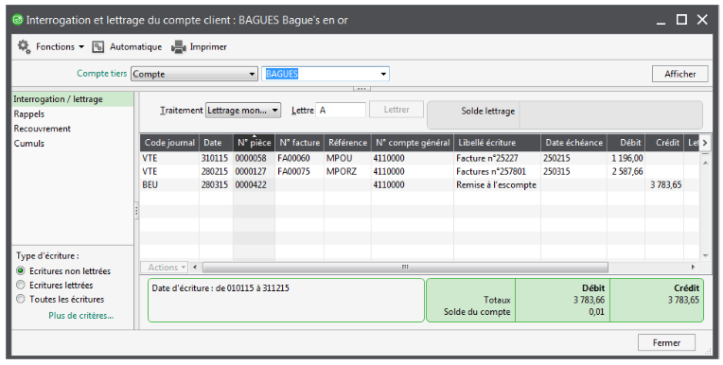
Task: Click debit amount 1 196,00
Action: [627, 158]
